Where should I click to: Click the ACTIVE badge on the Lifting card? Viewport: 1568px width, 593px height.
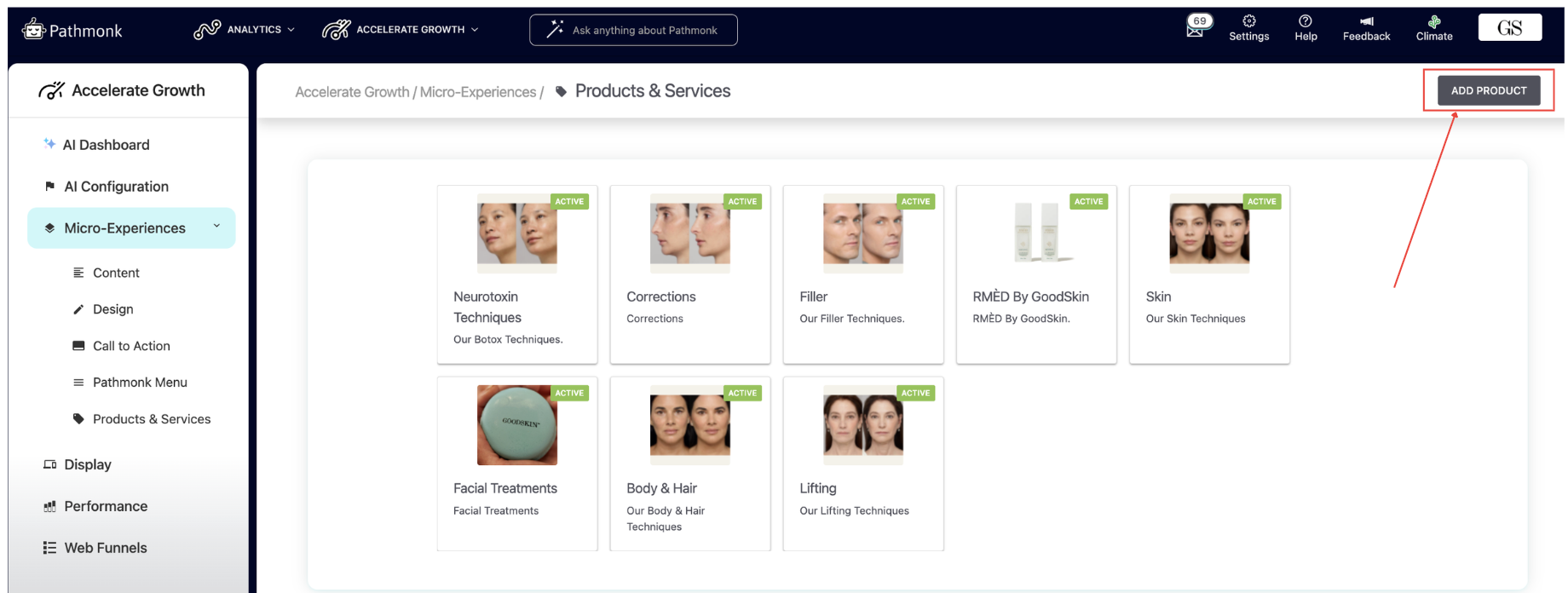click(x=915, y=394)
